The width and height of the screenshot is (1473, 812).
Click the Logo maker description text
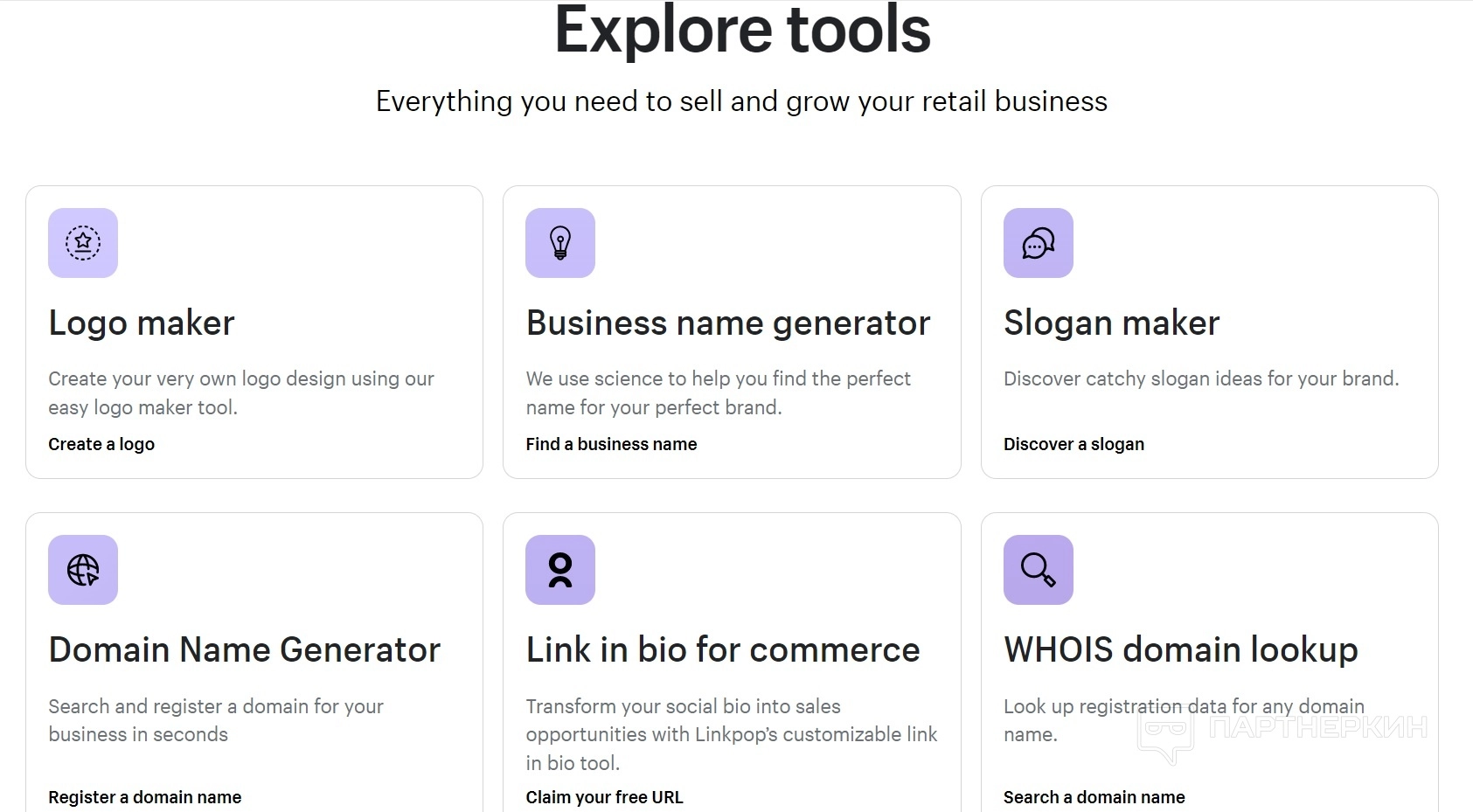tap(241, 393)
